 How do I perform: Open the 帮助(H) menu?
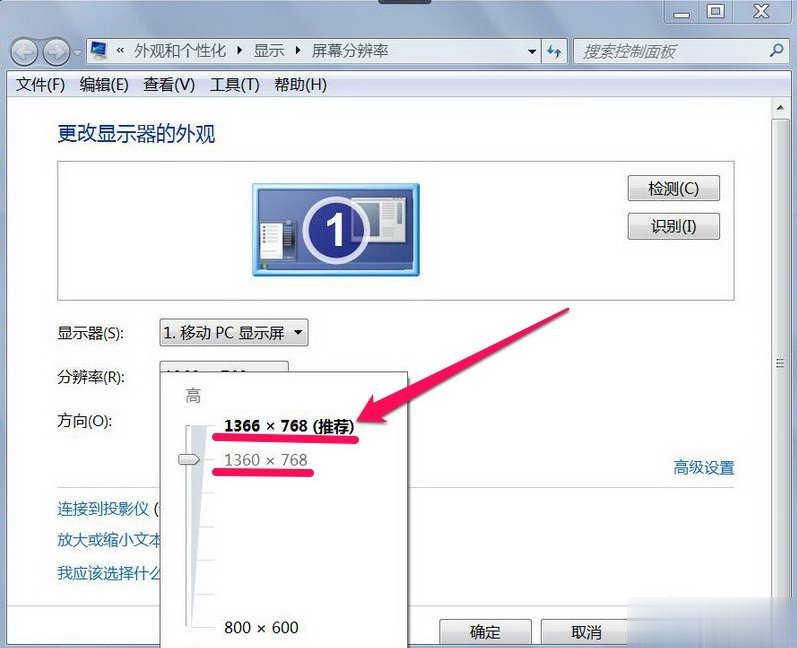pos(300,84)
